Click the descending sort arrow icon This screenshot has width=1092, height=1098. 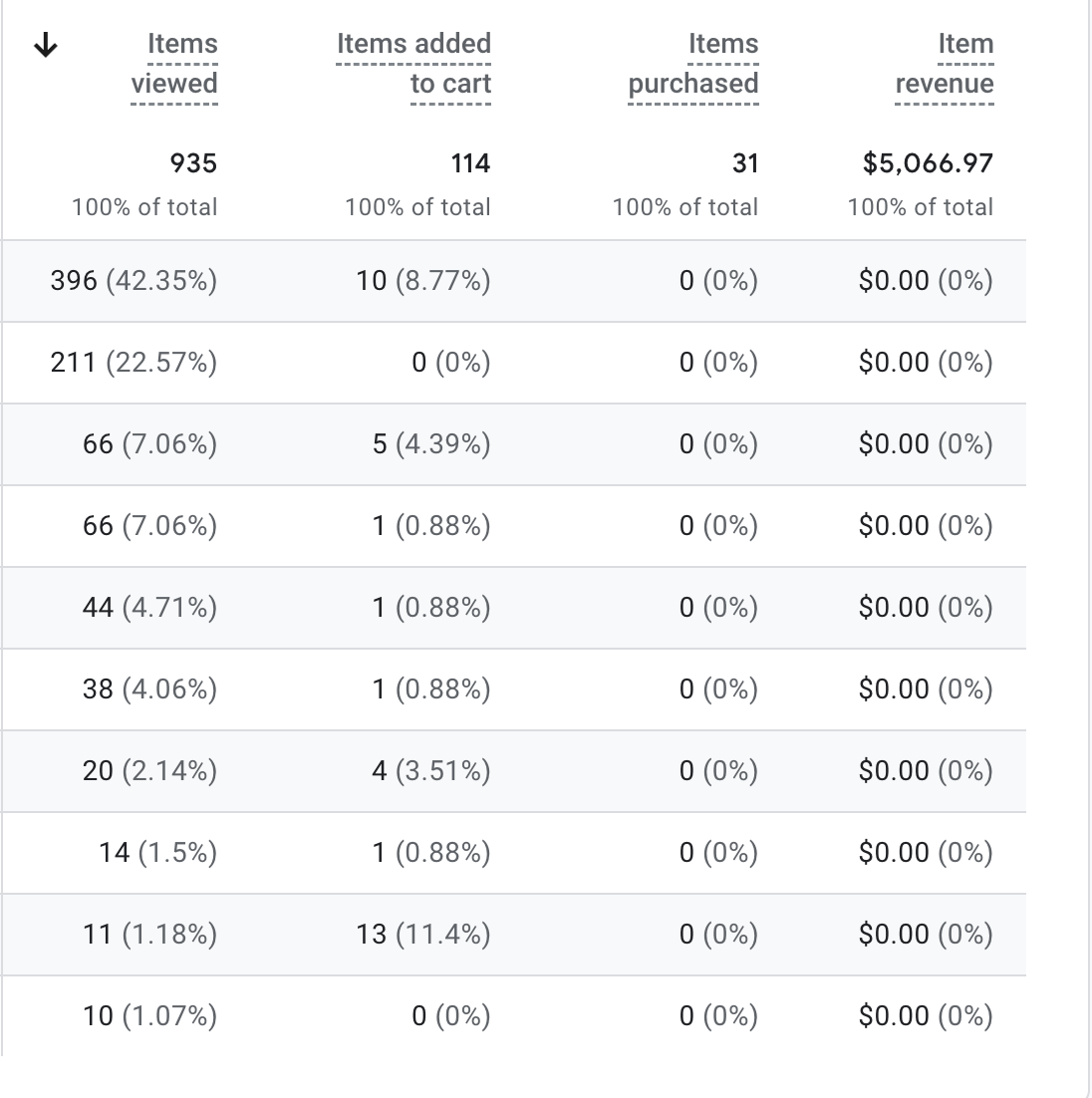click(46, 47)
